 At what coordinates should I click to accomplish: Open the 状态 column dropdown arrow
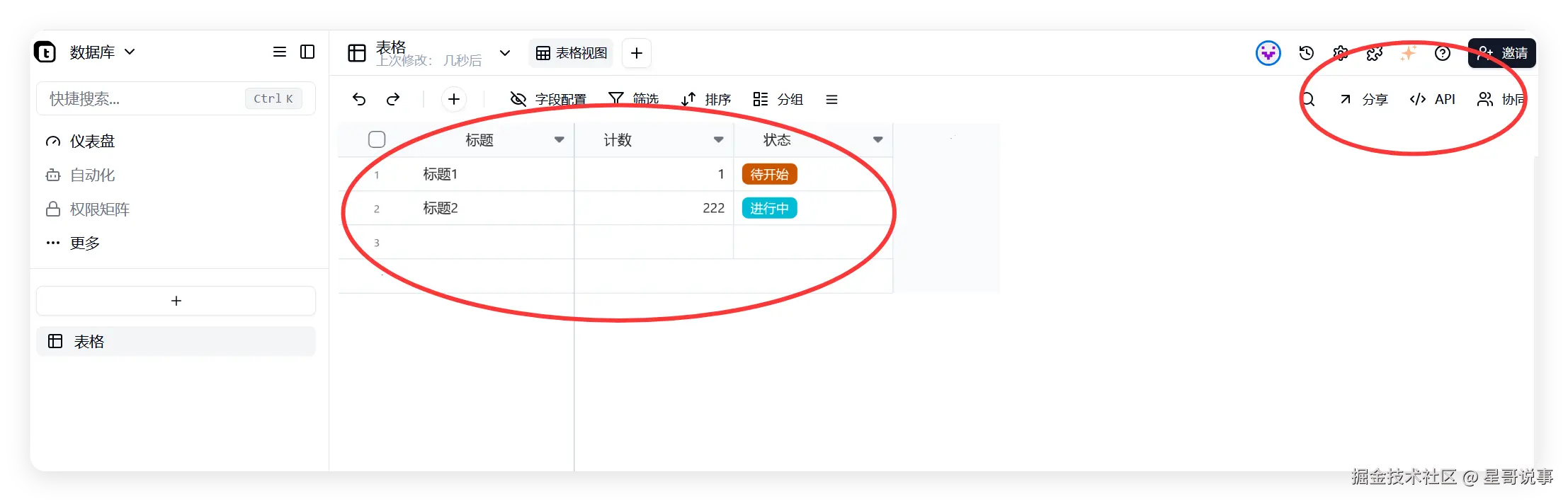(878, 140)
